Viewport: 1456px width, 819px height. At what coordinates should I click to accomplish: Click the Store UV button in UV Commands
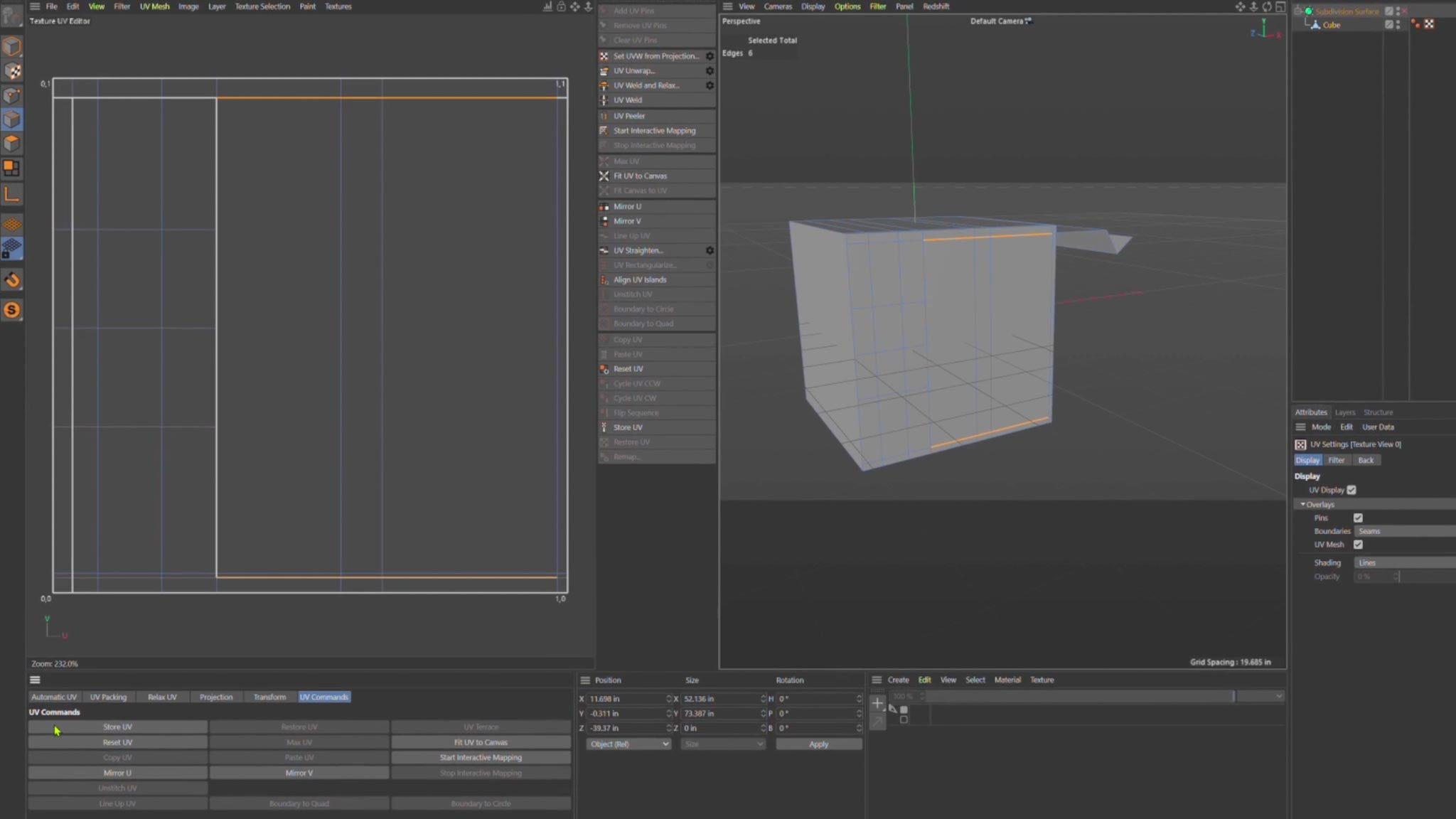[117, 727]
